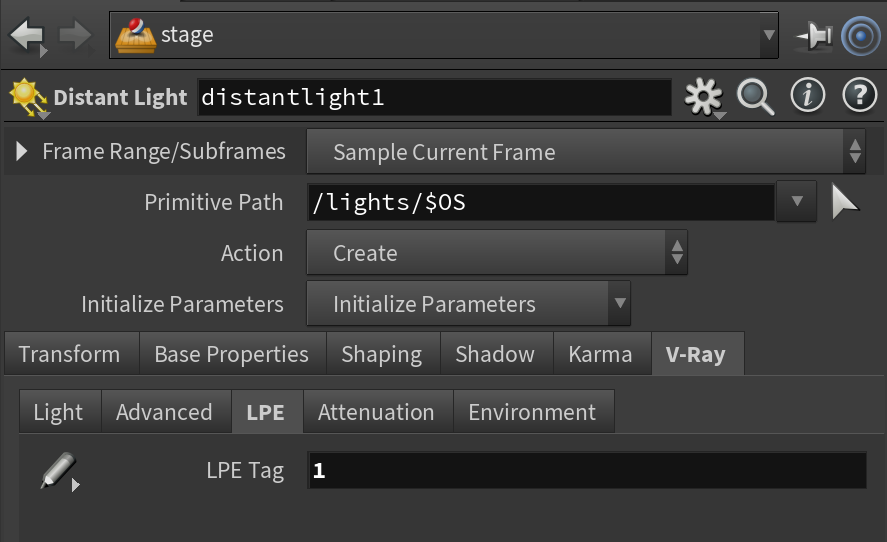Click the Distant Light node type icon

tap(27, 97)
